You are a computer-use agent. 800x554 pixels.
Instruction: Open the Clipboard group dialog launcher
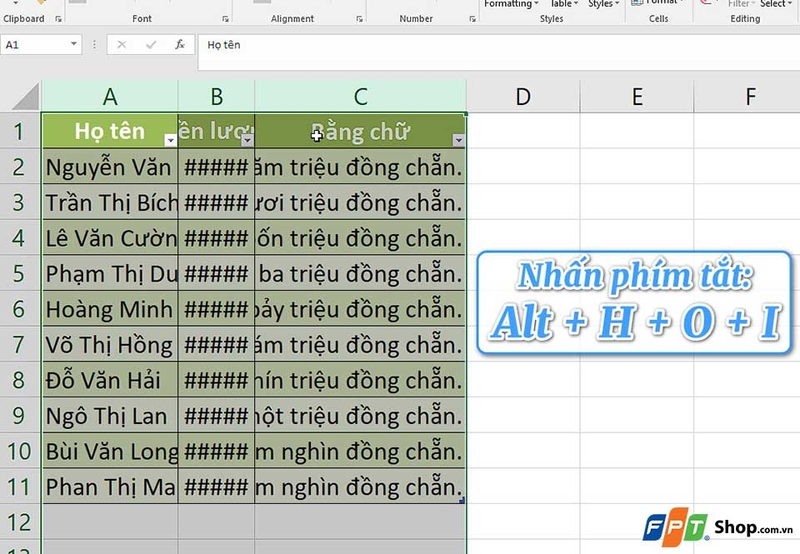(58, 19)
